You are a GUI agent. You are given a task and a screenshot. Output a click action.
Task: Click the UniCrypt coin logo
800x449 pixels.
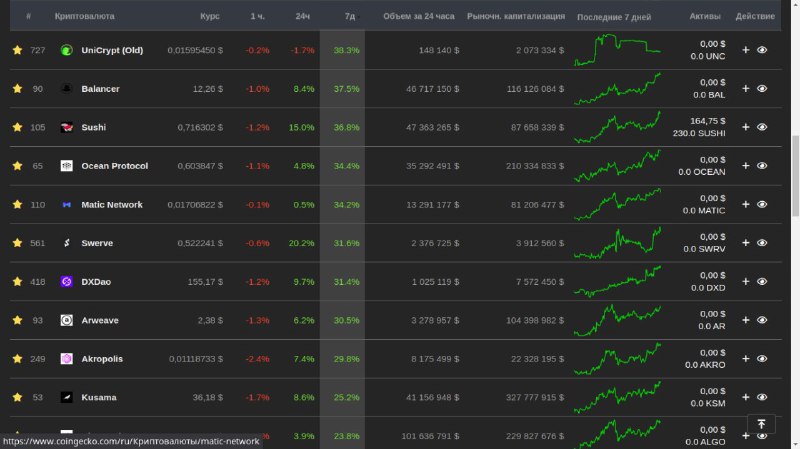coord(66,50)
